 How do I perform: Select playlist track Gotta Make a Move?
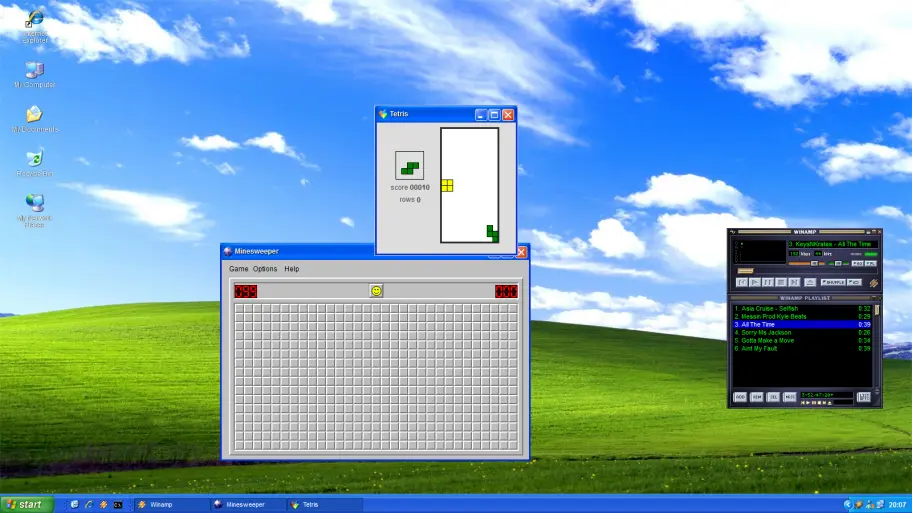pyautogui.click(x=802, y=340)
